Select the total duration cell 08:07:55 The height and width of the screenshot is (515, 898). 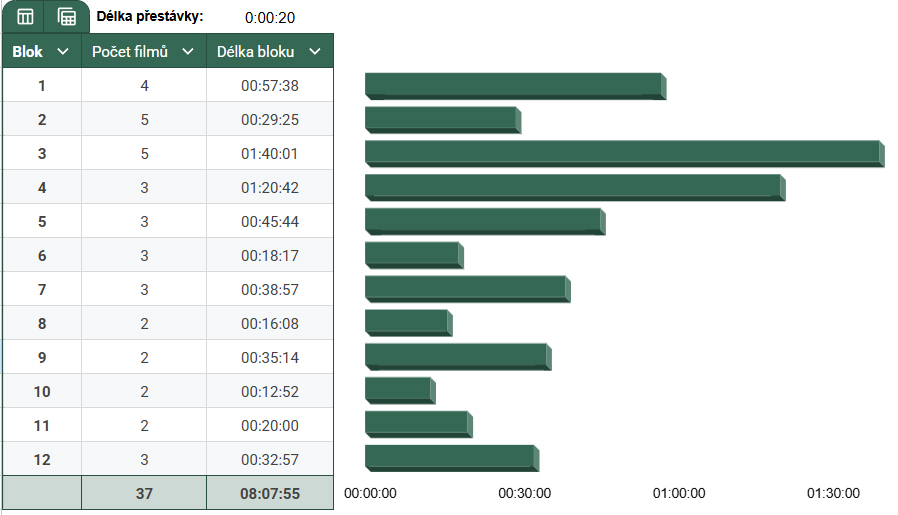[x=270, y=493]
